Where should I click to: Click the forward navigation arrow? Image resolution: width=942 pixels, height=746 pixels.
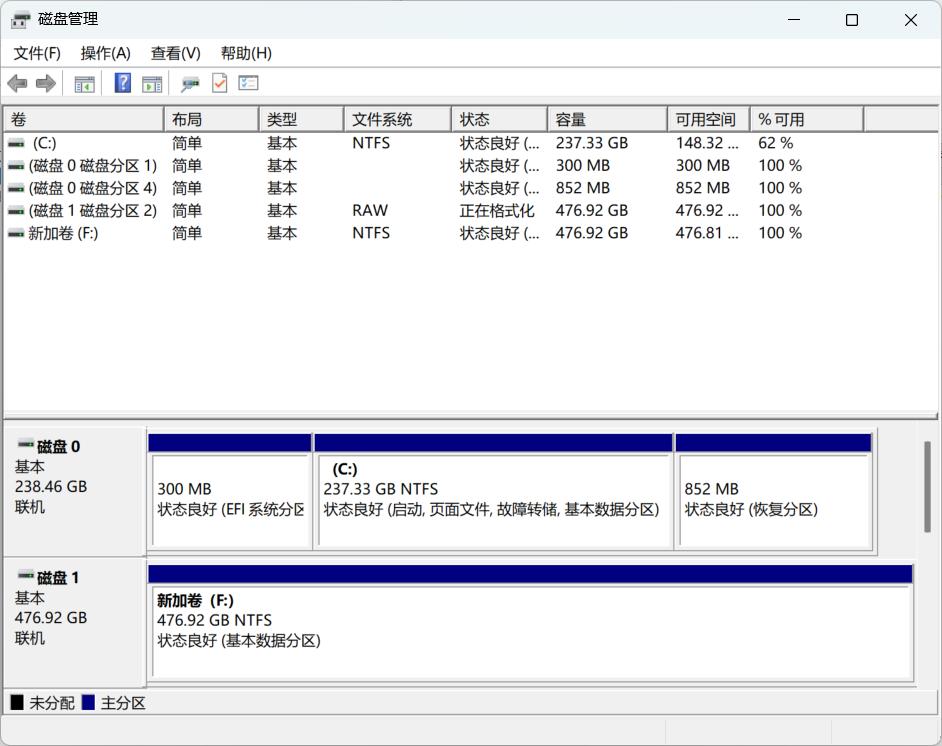tap(45, 83)
